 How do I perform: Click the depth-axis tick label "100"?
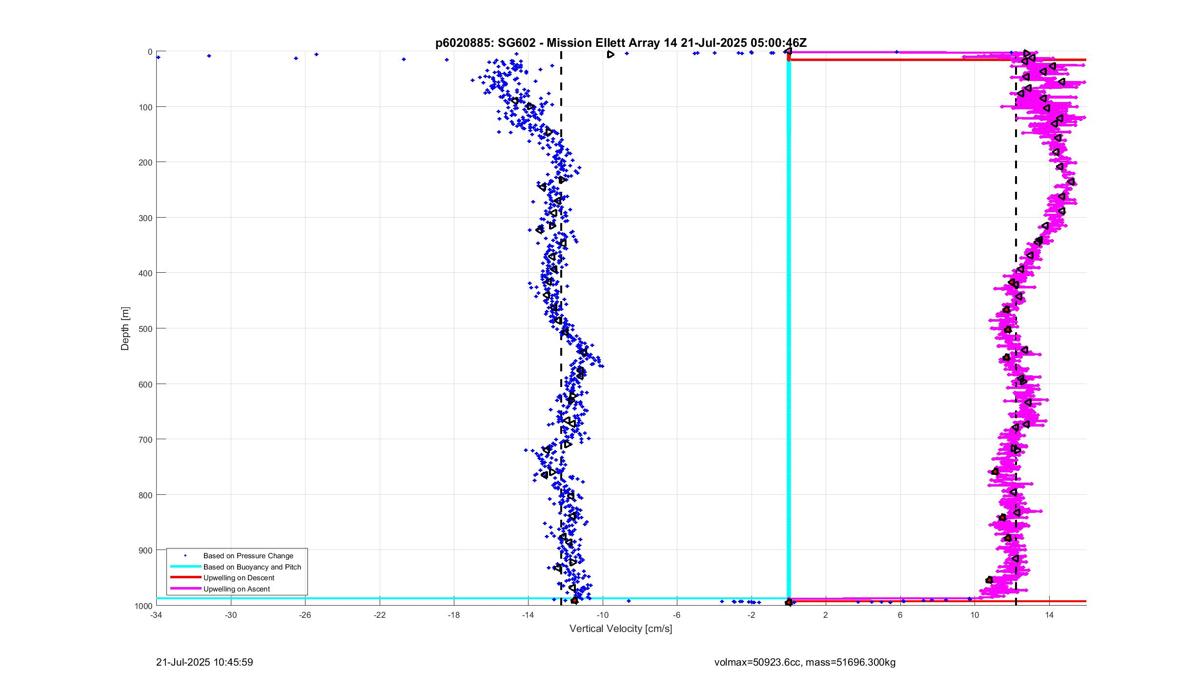tap(145, 107)
